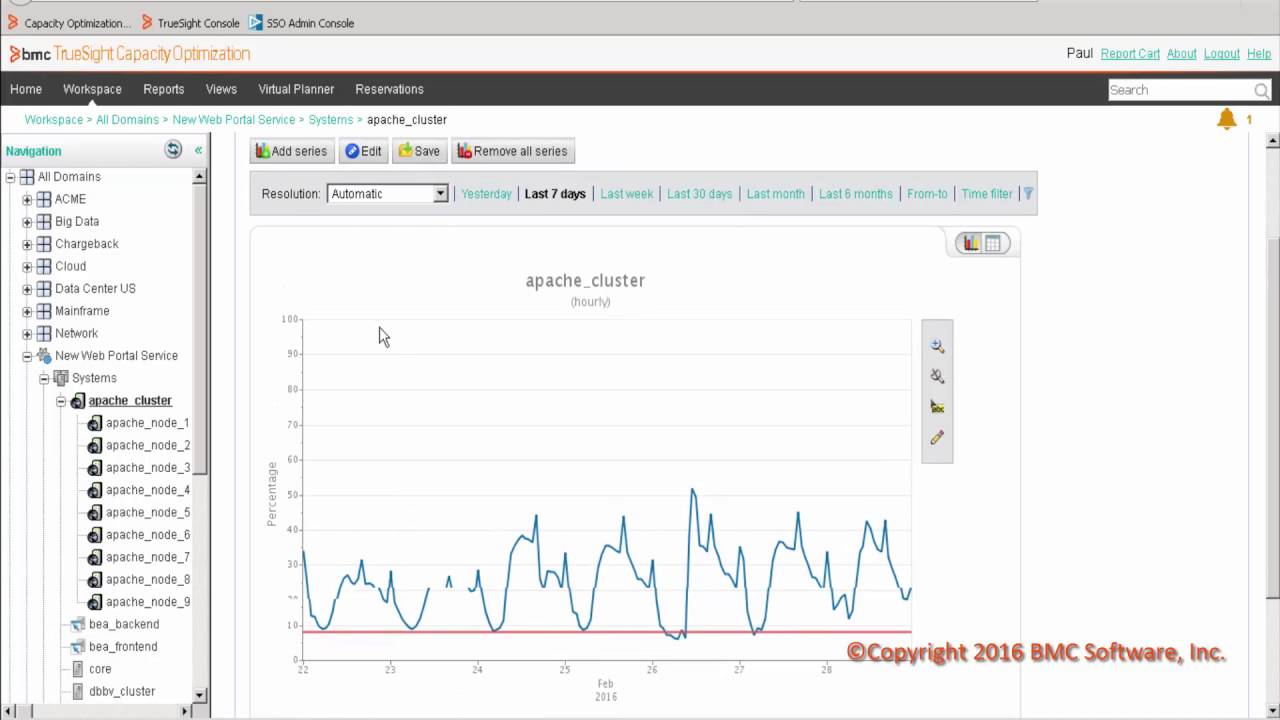Click the apache_cluster node icon
1280x720 pixels.
point(78,401)
